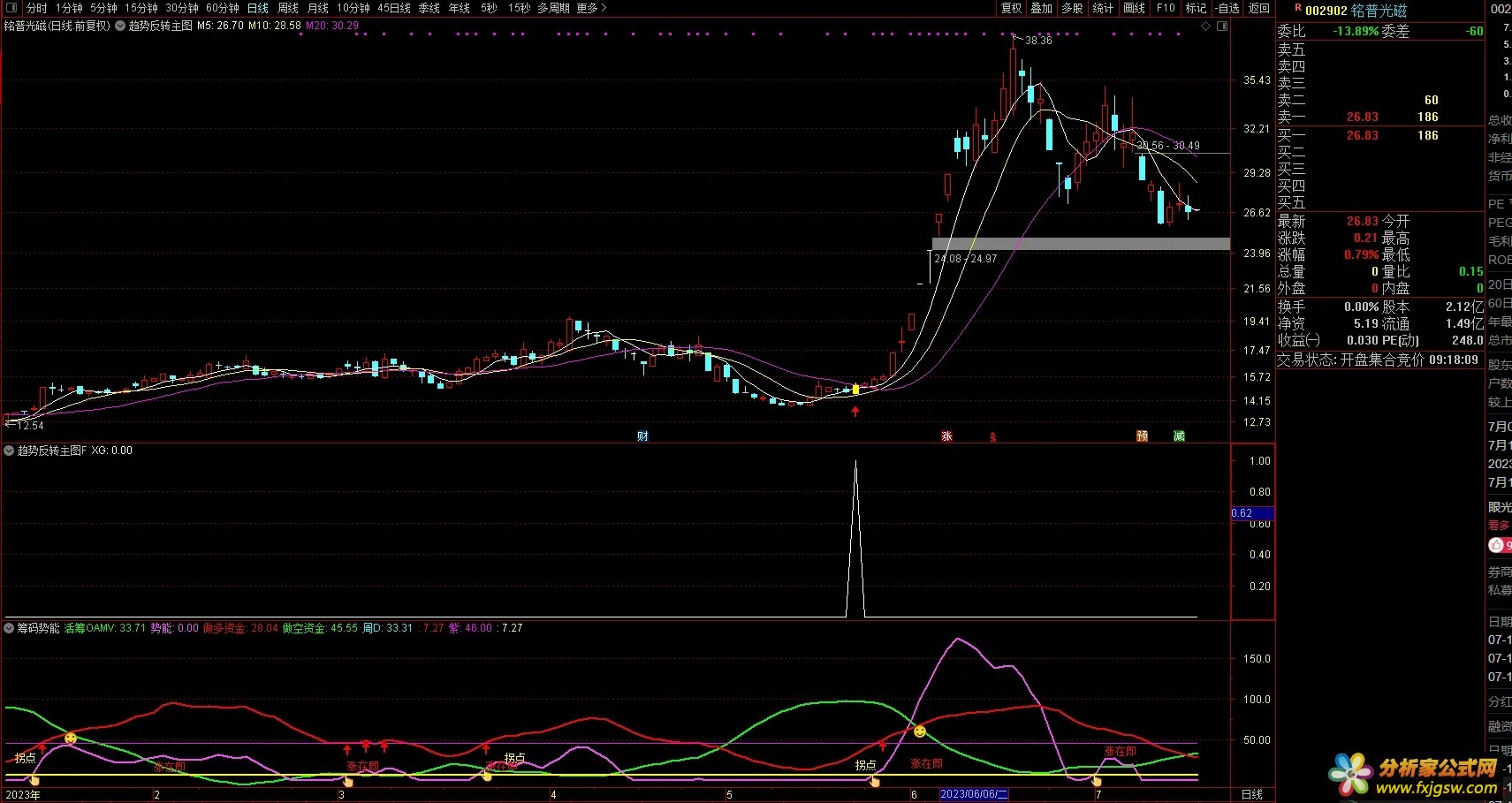Screen dimensions: 1512x803
Task: Switch to 月线 monthly chart
Action: click(318, 8)
